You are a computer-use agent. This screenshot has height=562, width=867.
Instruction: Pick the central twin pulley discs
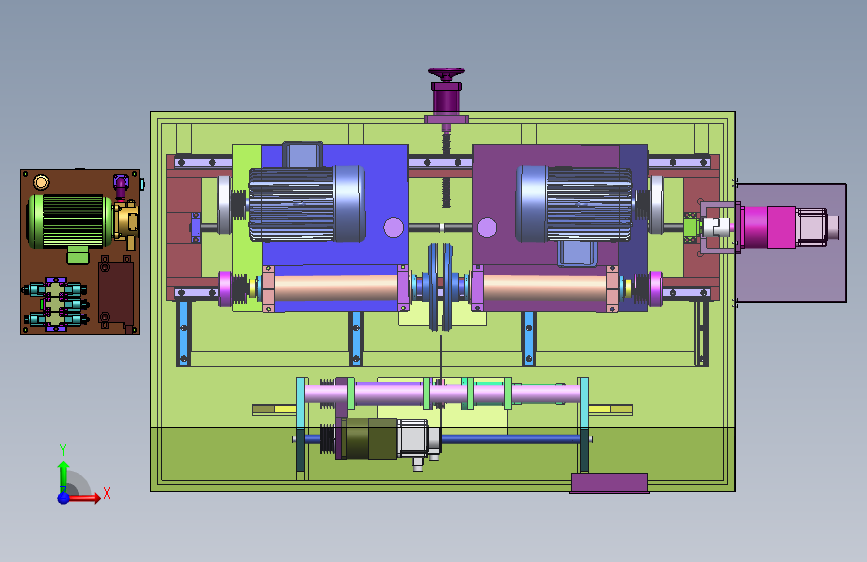click(441, 288)
